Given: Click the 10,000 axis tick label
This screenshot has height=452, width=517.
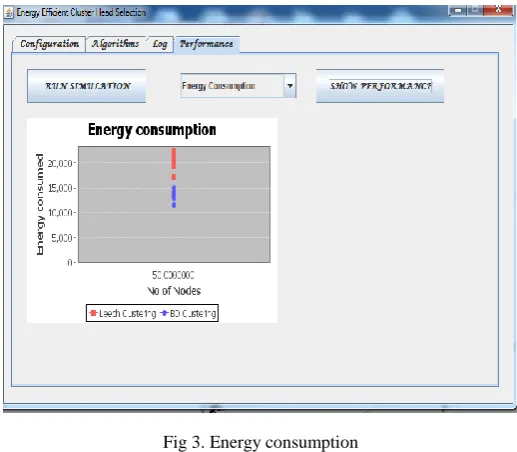Looking at the screenshot, I should [60, 213].
